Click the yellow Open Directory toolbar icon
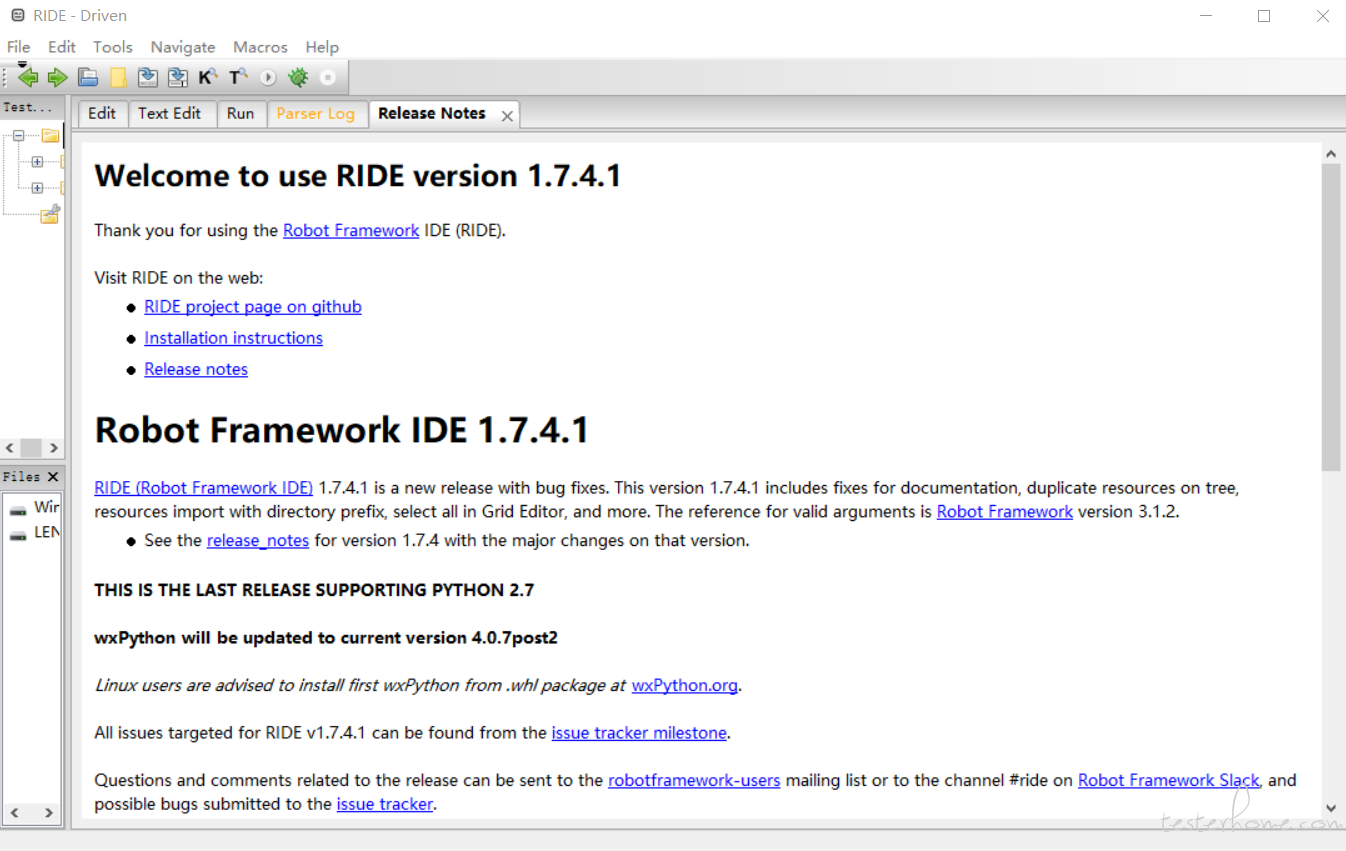 118,77
